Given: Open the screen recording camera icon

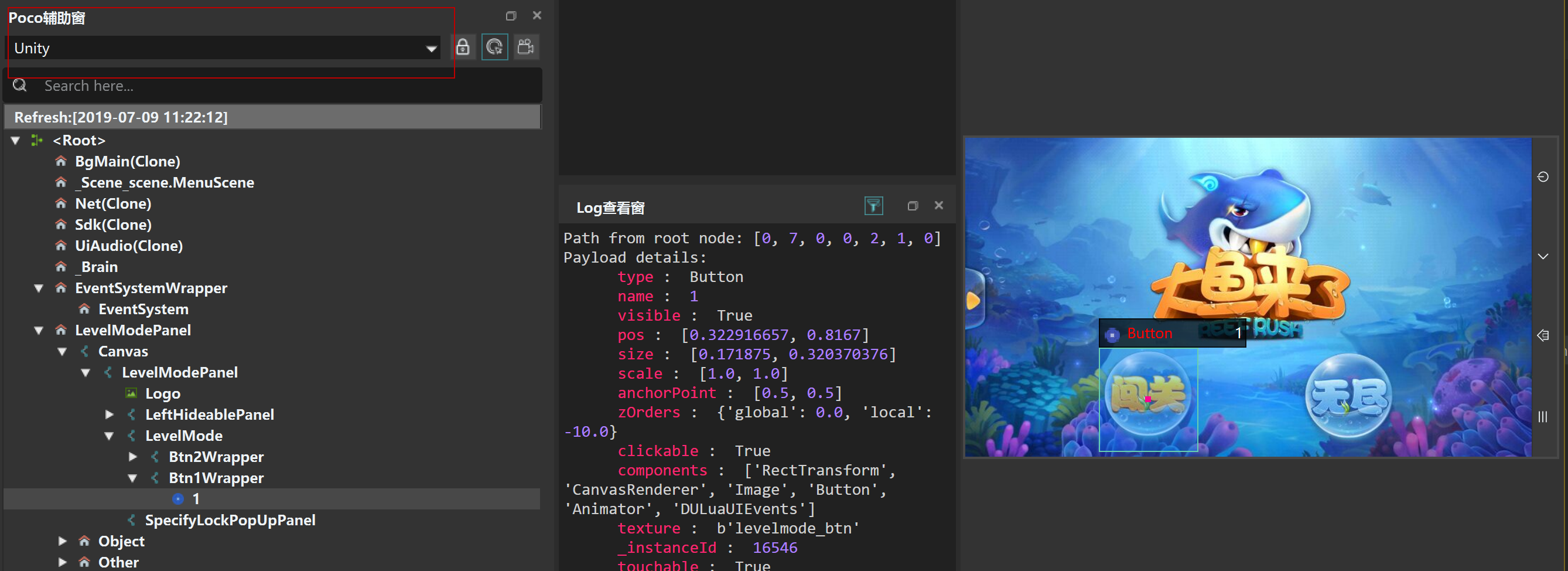Looking at the screenshot, I should pos(526,47).
